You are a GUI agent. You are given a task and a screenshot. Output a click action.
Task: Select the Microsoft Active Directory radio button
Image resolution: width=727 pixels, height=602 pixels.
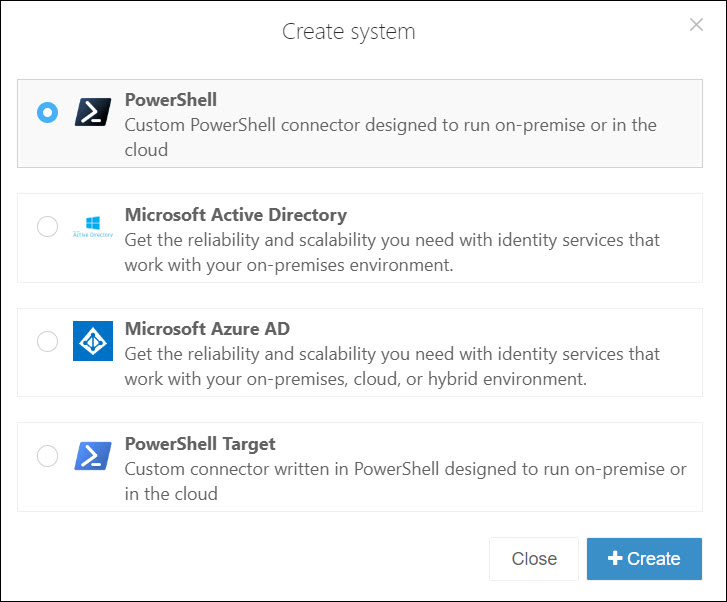(x=47, y=226)
